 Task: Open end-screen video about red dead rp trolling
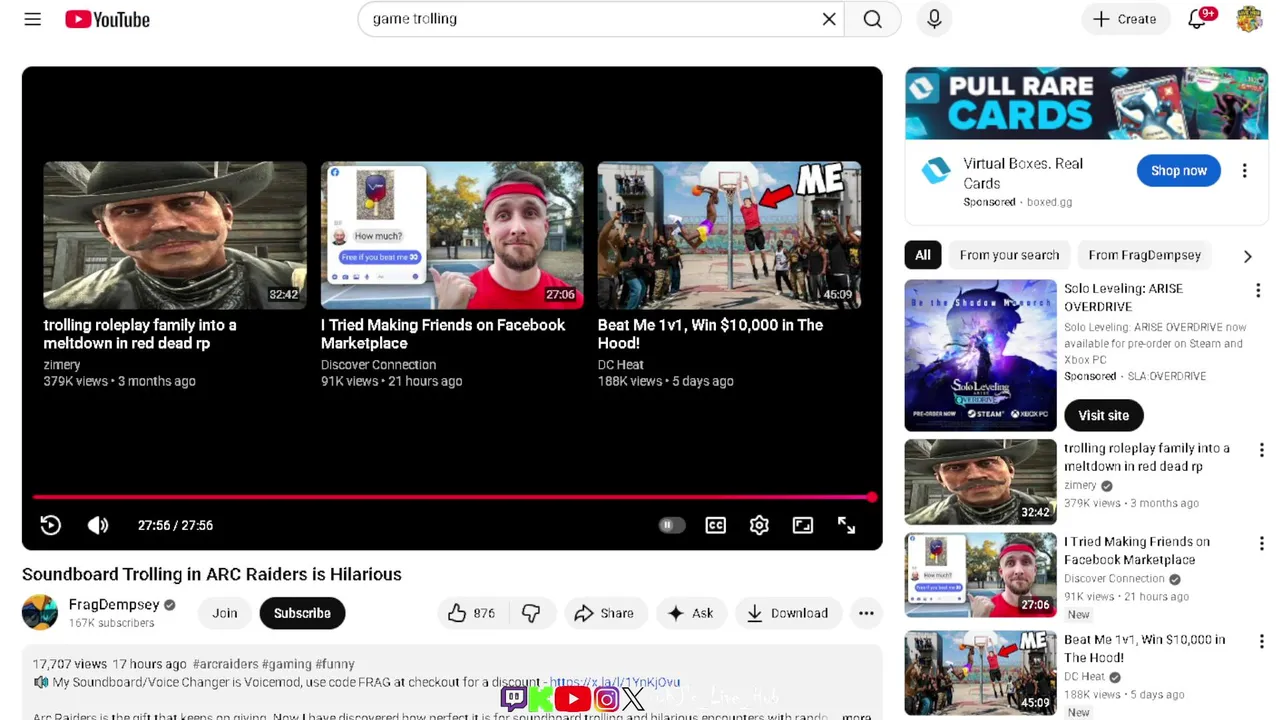(x=175, y=235)
